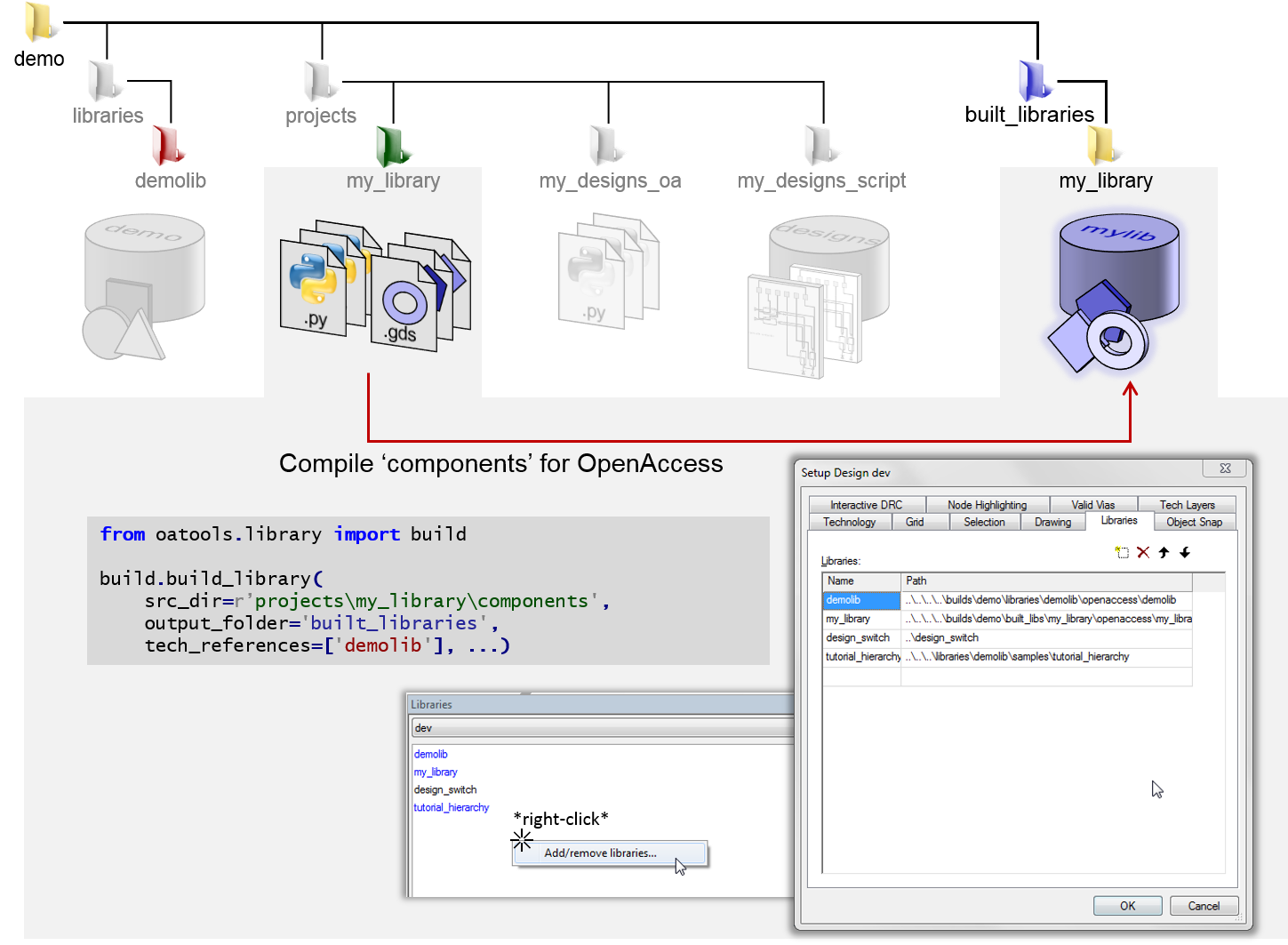Select the design_switch row in Setup table
Image resolution: width=1288 pixels, height=945 pixels.
point(859,638)
